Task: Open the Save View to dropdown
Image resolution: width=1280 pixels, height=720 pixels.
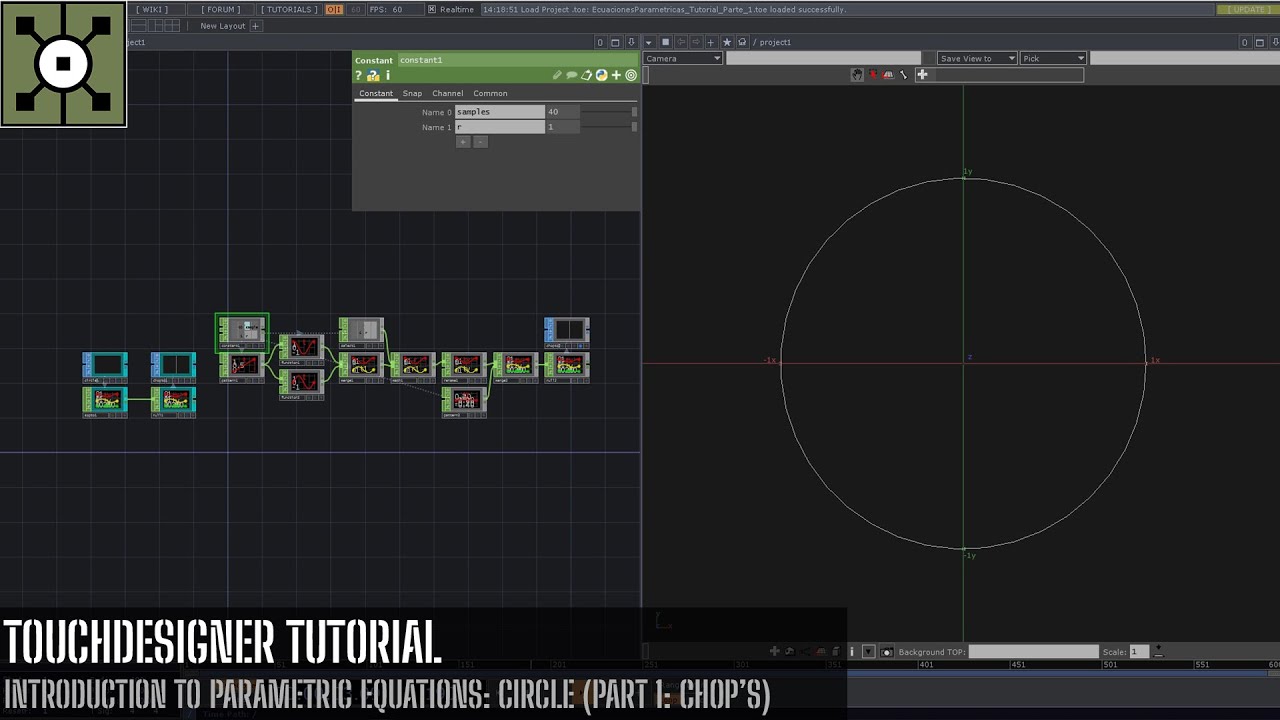Action: pos(977,58)
